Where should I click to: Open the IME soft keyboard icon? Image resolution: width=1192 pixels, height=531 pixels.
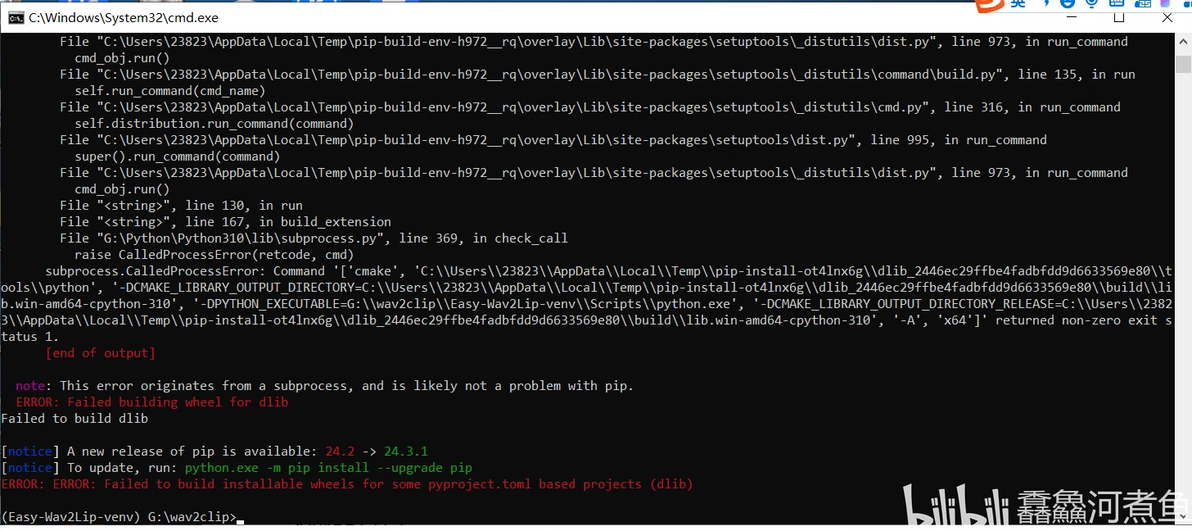click(1118, 5)
